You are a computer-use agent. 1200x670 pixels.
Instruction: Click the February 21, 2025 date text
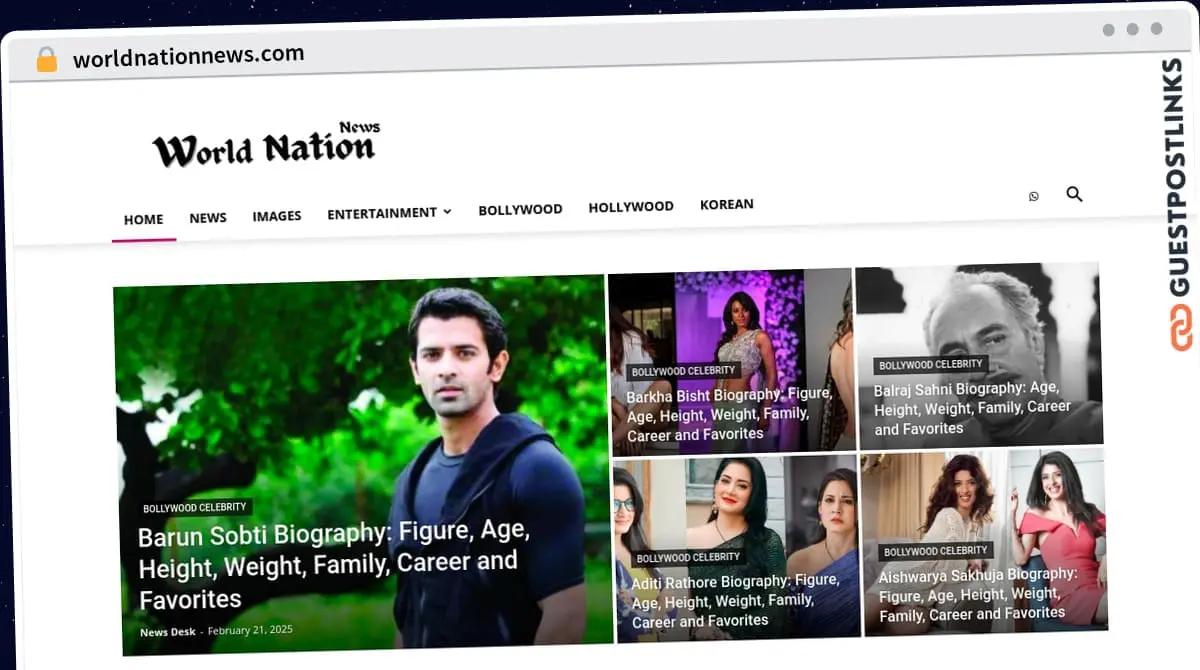point(250,631)
